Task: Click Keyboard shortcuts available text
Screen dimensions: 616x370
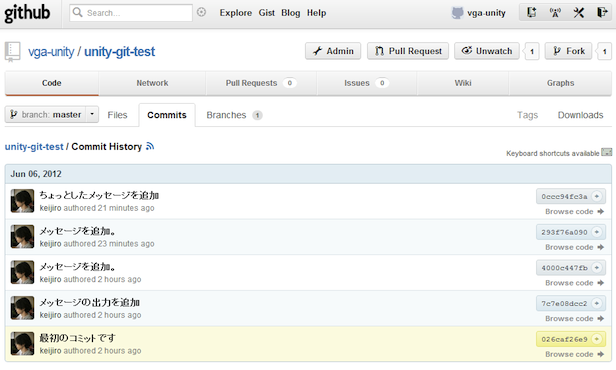Action: coord(552,153)
